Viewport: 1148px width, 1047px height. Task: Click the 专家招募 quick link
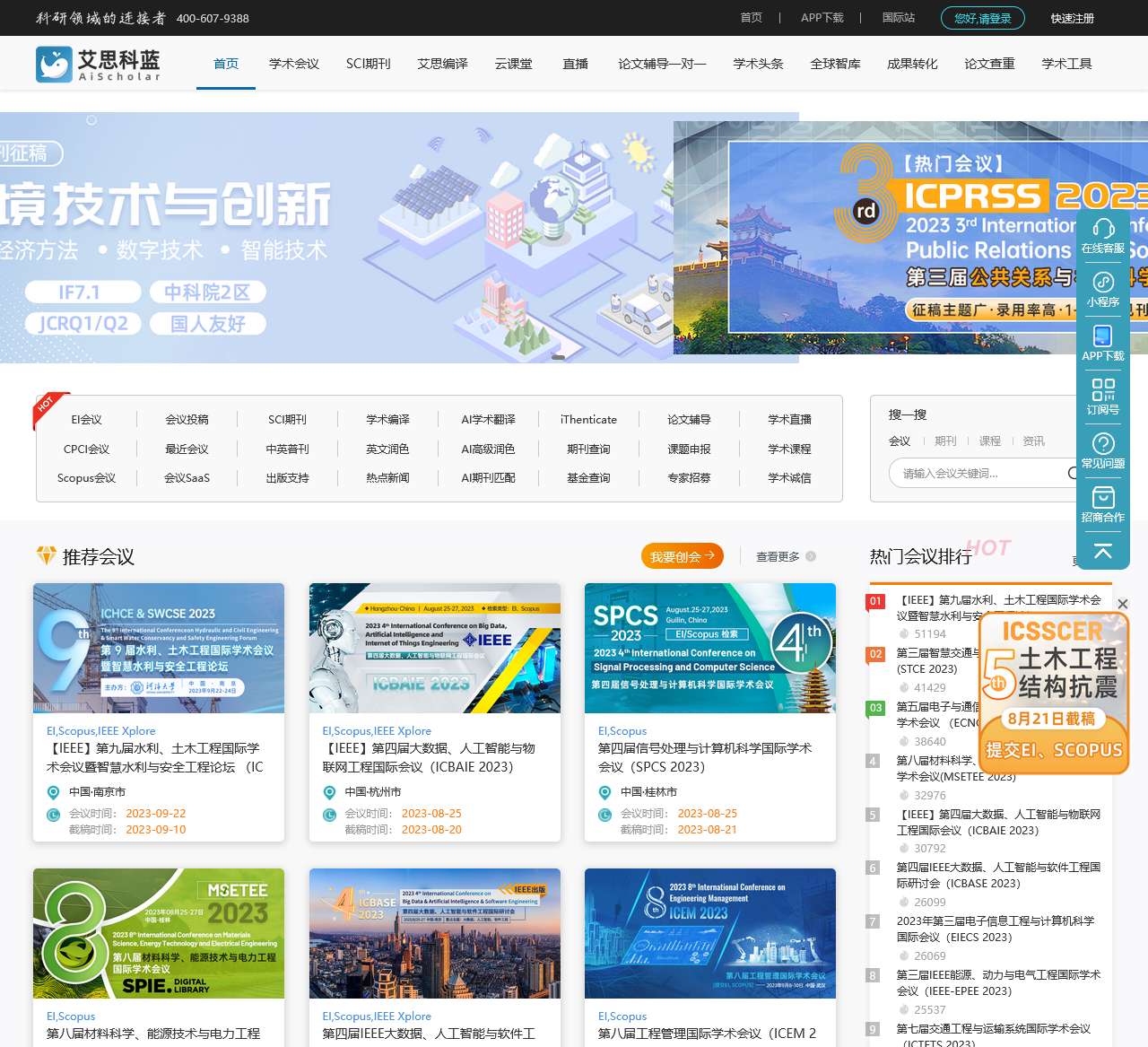coord(689,478)
